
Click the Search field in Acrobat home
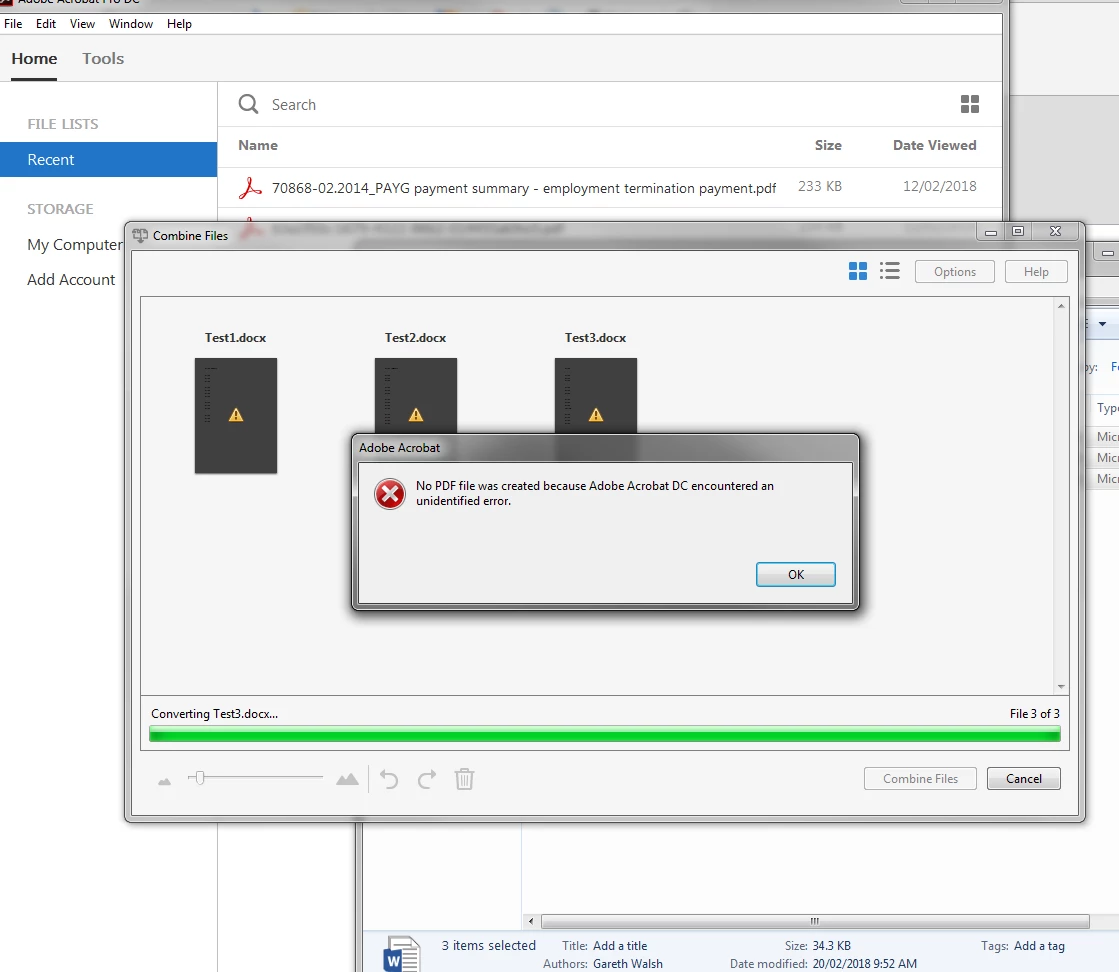(x=293, y=105)
